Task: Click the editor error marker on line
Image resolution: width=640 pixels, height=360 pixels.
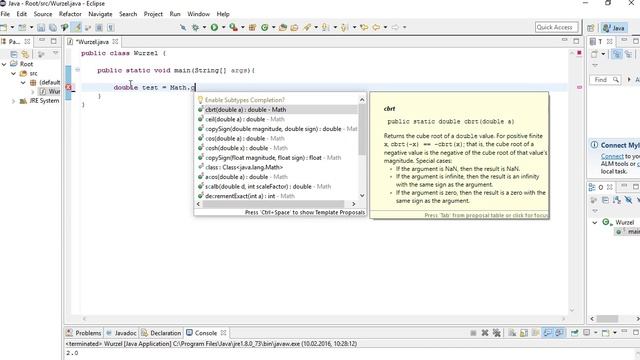Action: point(69,87)
